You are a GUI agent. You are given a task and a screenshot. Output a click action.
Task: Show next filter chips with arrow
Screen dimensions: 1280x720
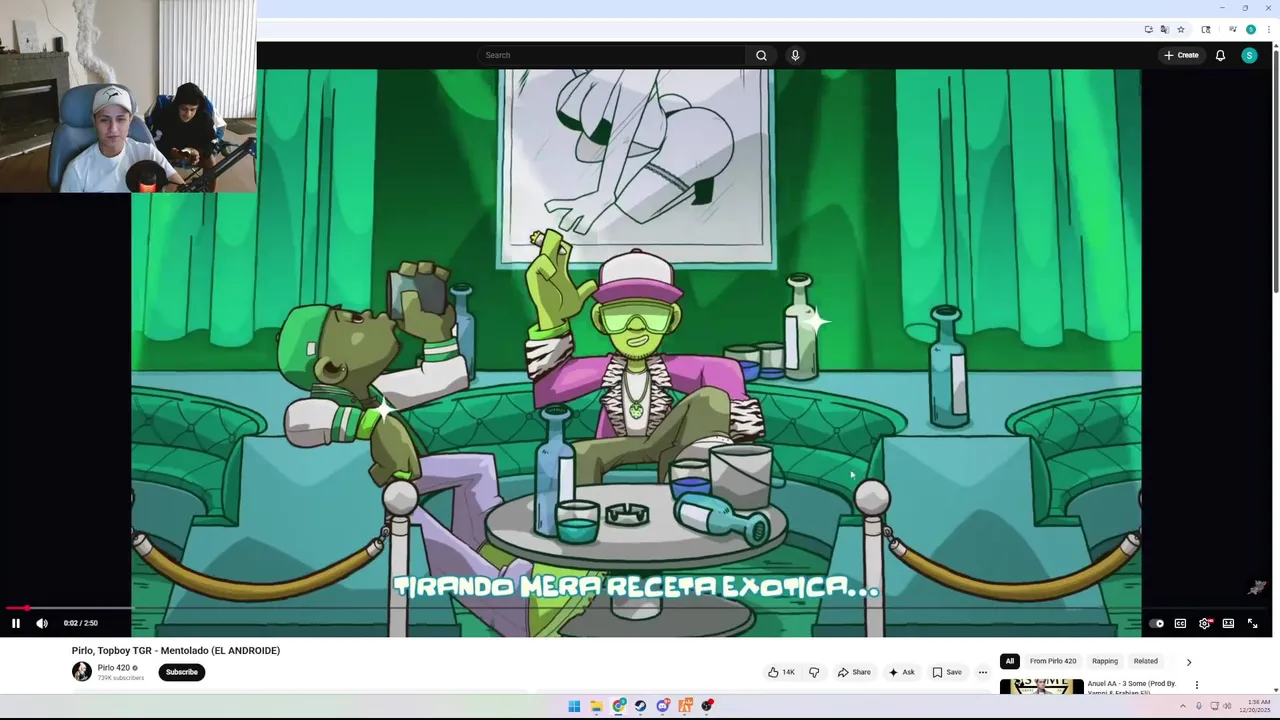pyautogui.click(x=1189, y=662)
